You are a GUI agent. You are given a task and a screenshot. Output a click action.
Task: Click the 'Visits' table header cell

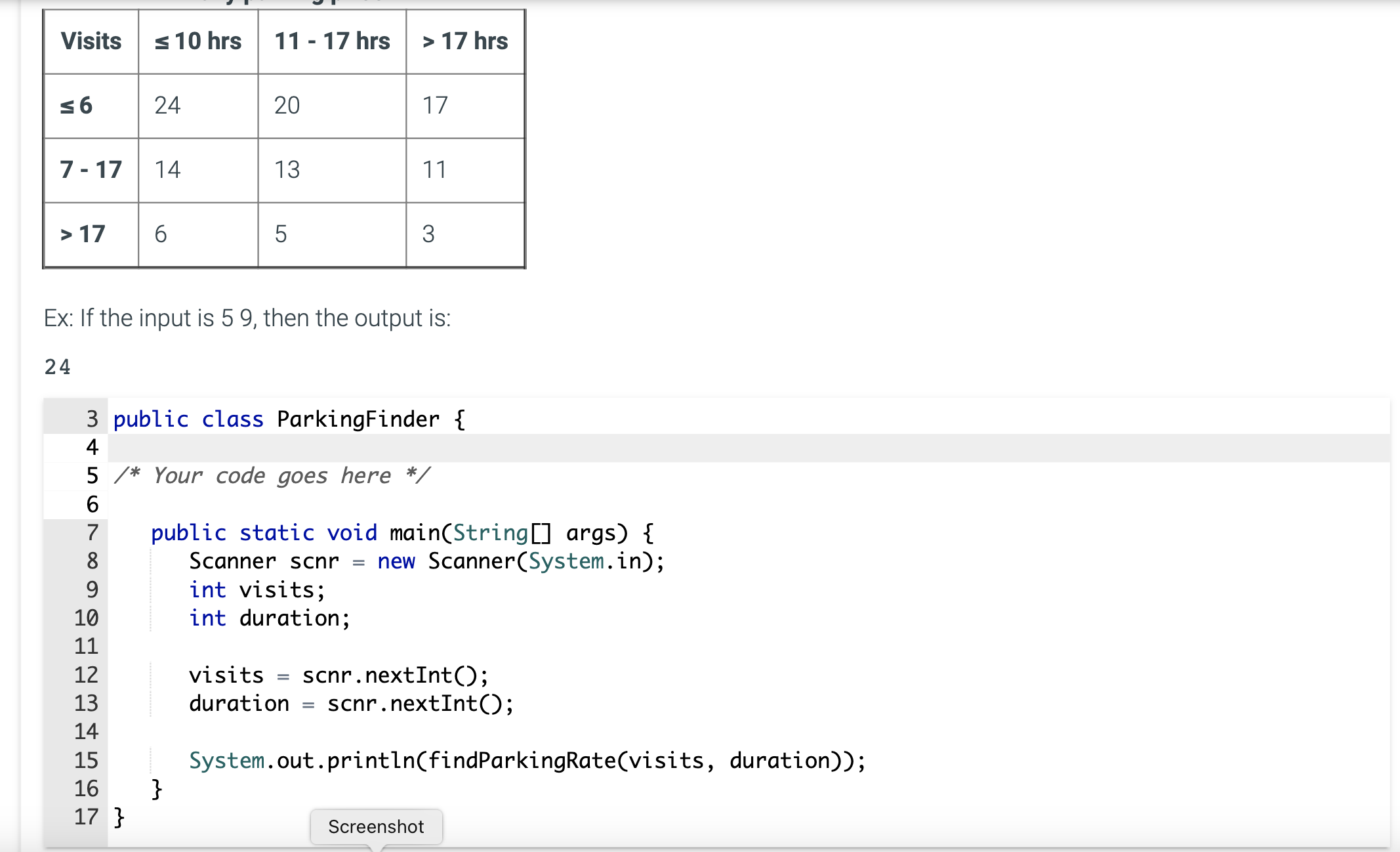click(91, 41)
